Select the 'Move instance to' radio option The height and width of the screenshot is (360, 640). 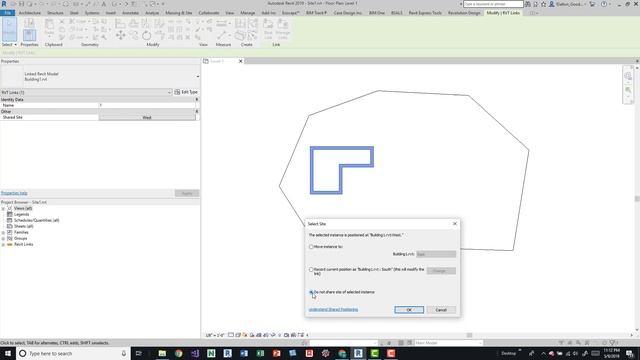(x=311, y=247)
